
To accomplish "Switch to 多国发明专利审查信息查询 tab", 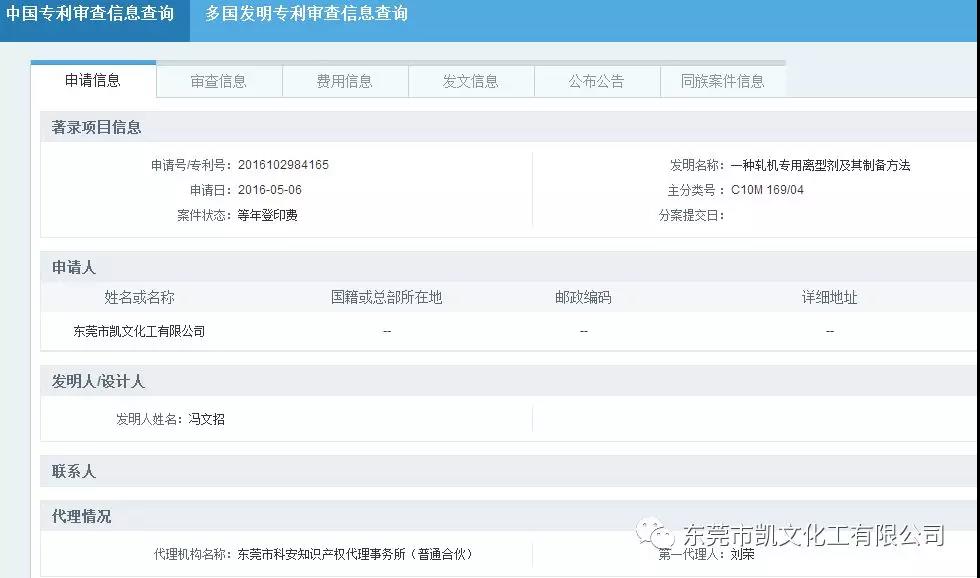I will pos(306,14).
